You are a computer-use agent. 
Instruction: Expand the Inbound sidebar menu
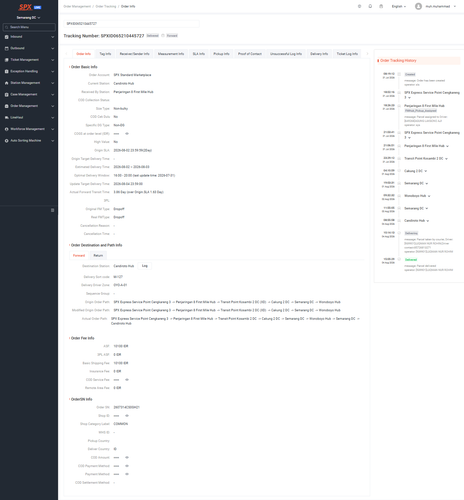tap(29, 37)
